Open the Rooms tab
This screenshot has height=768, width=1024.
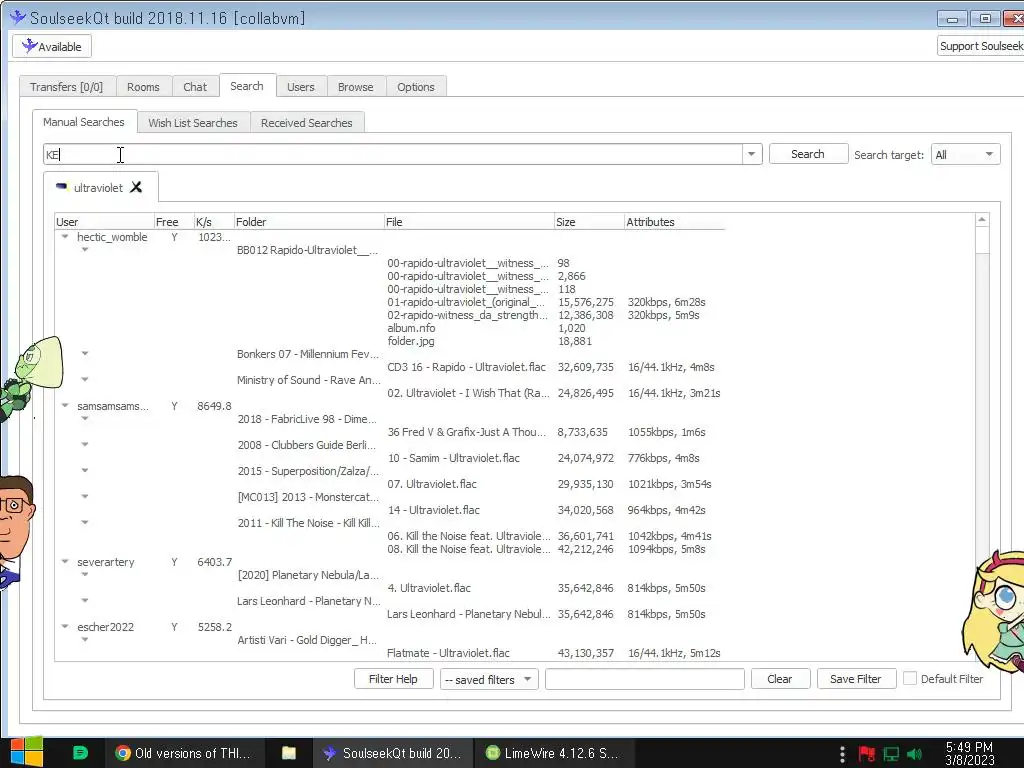coord(143,87)
